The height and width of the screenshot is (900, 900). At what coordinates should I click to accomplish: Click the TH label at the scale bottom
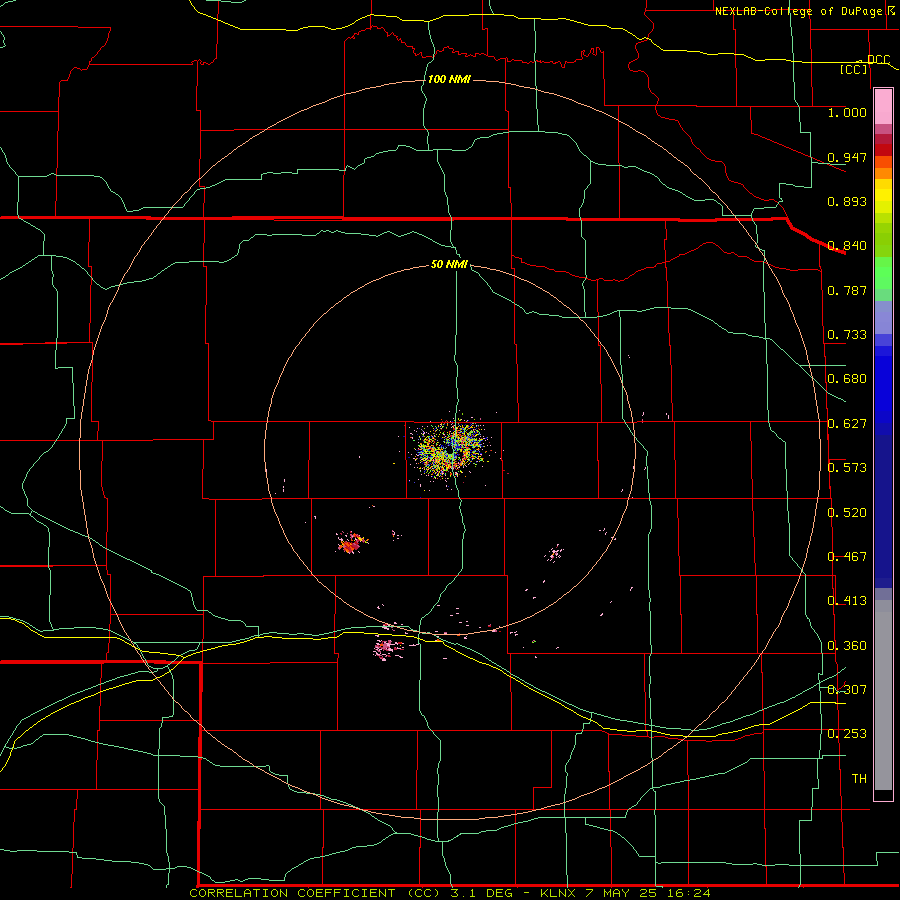[859, 779]
